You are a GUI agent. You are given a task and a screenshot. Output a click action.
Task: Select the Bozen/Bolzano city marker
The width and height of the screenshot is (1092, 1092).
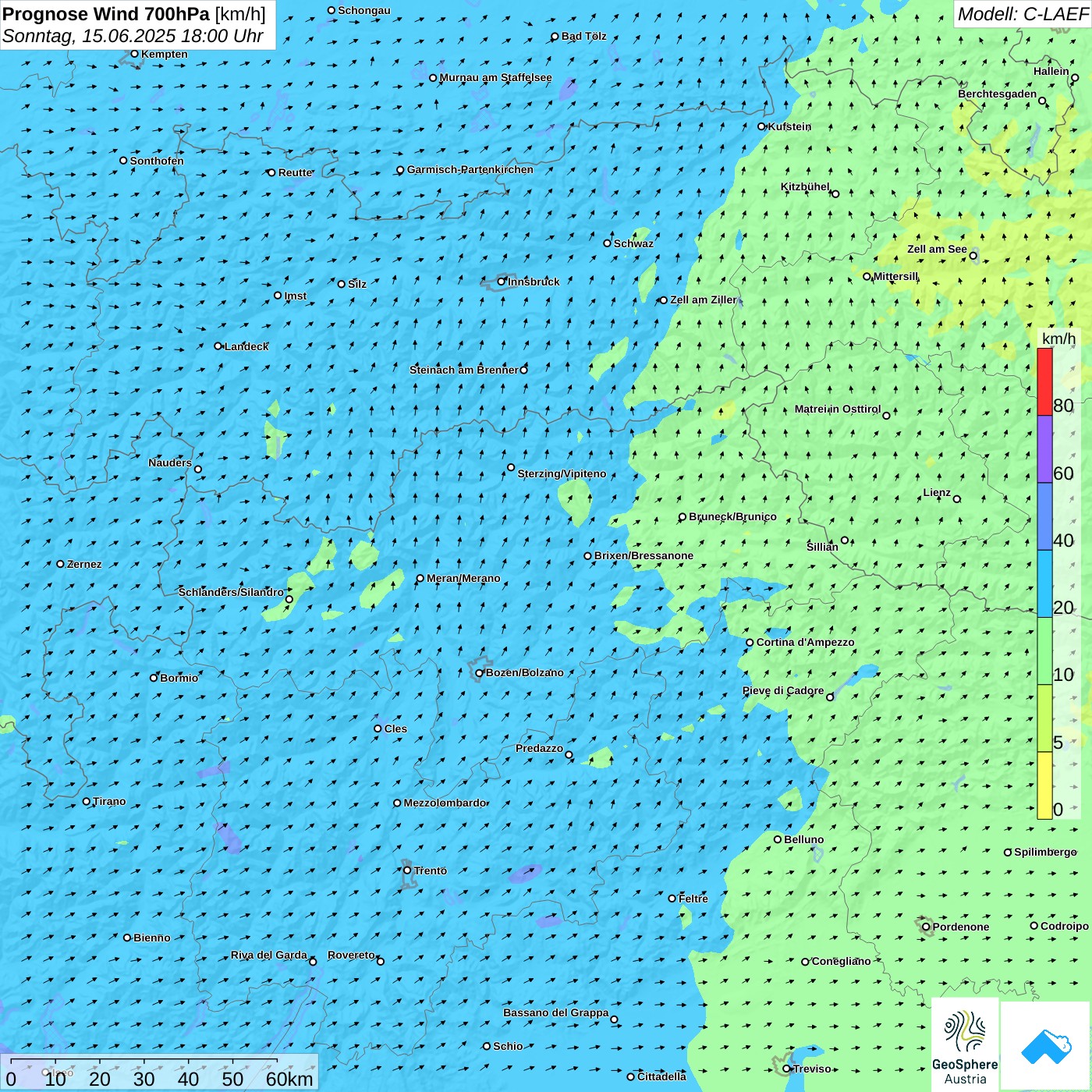click(479, 673)
